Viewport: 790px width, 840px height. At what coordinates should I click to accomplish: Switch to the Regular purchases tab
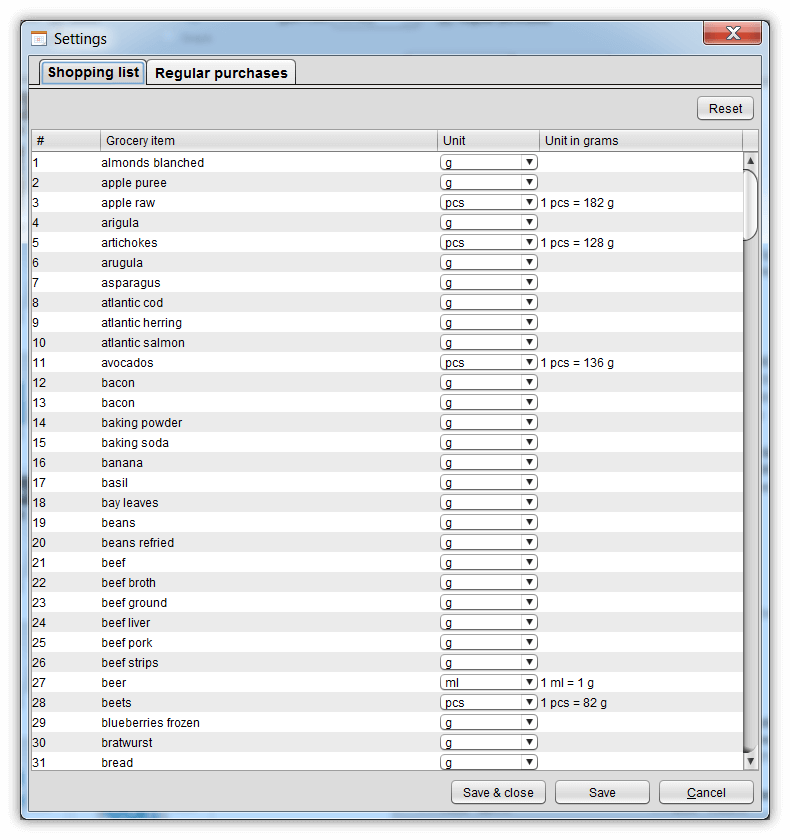click(x=221, y=73)
